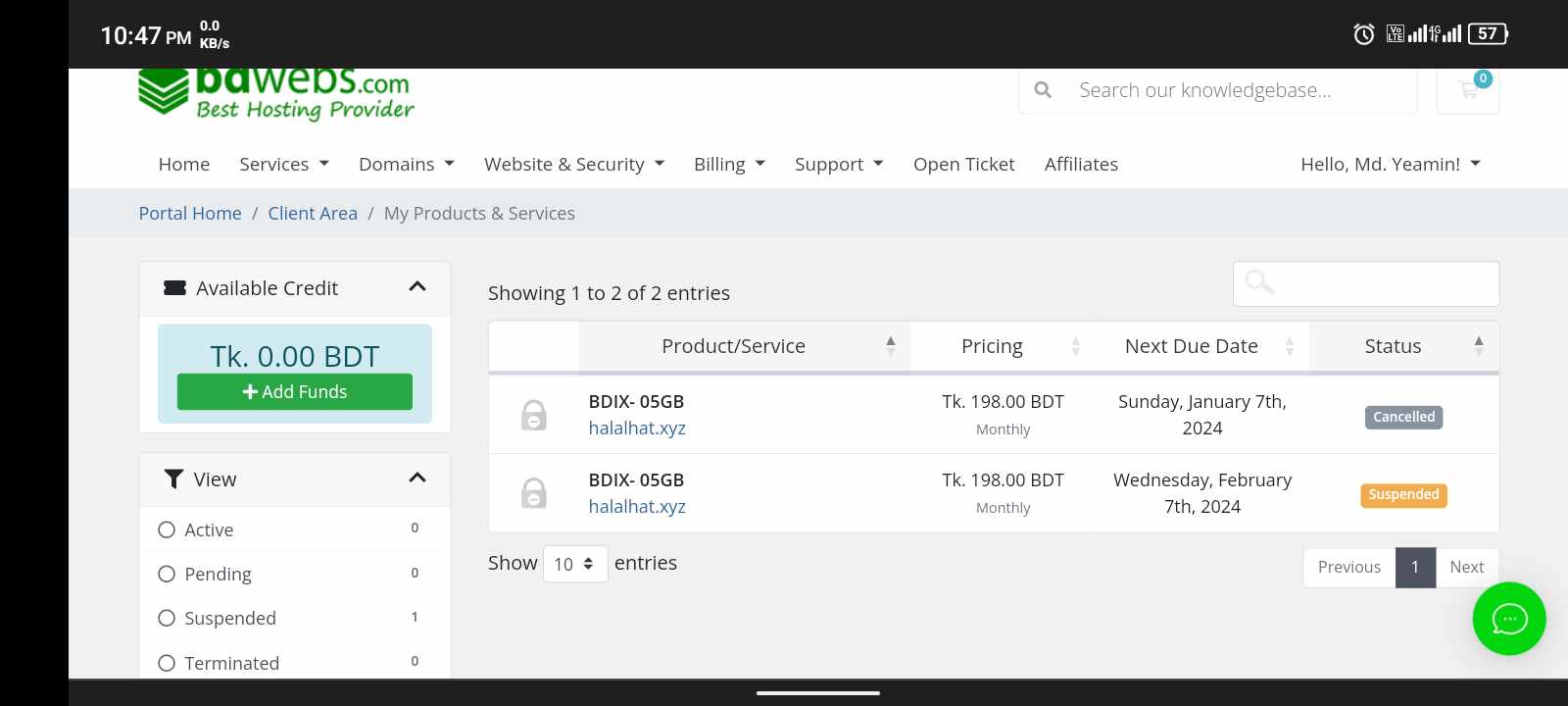Sort by Product/Service column
The image size is (1568, 706).
point(744,346)
